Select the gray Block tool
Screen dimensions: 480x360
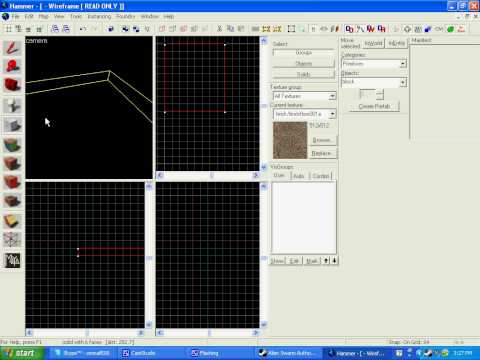point(12,125)
